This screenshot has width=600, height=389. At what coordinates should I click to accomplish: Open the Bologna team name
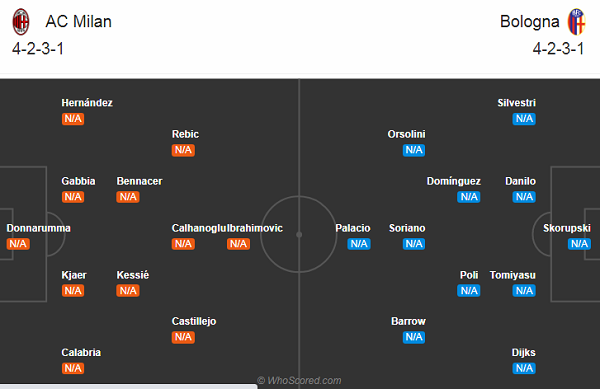point(530,21)
